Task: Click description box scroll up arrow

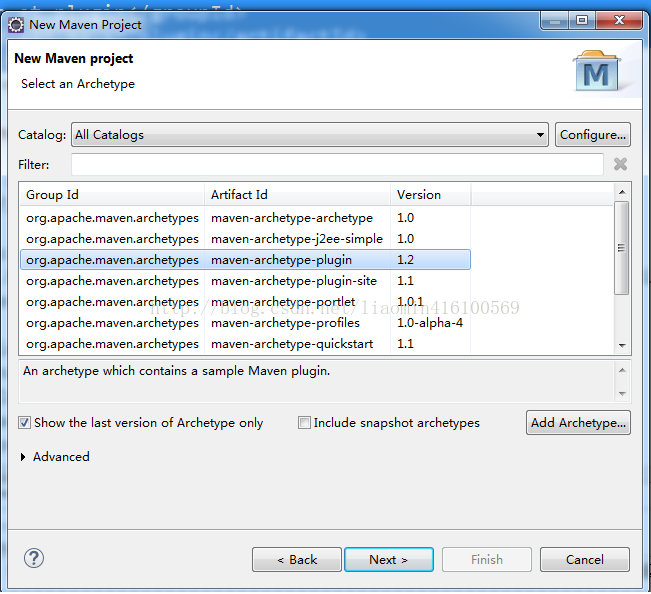Action: point(622,370)
